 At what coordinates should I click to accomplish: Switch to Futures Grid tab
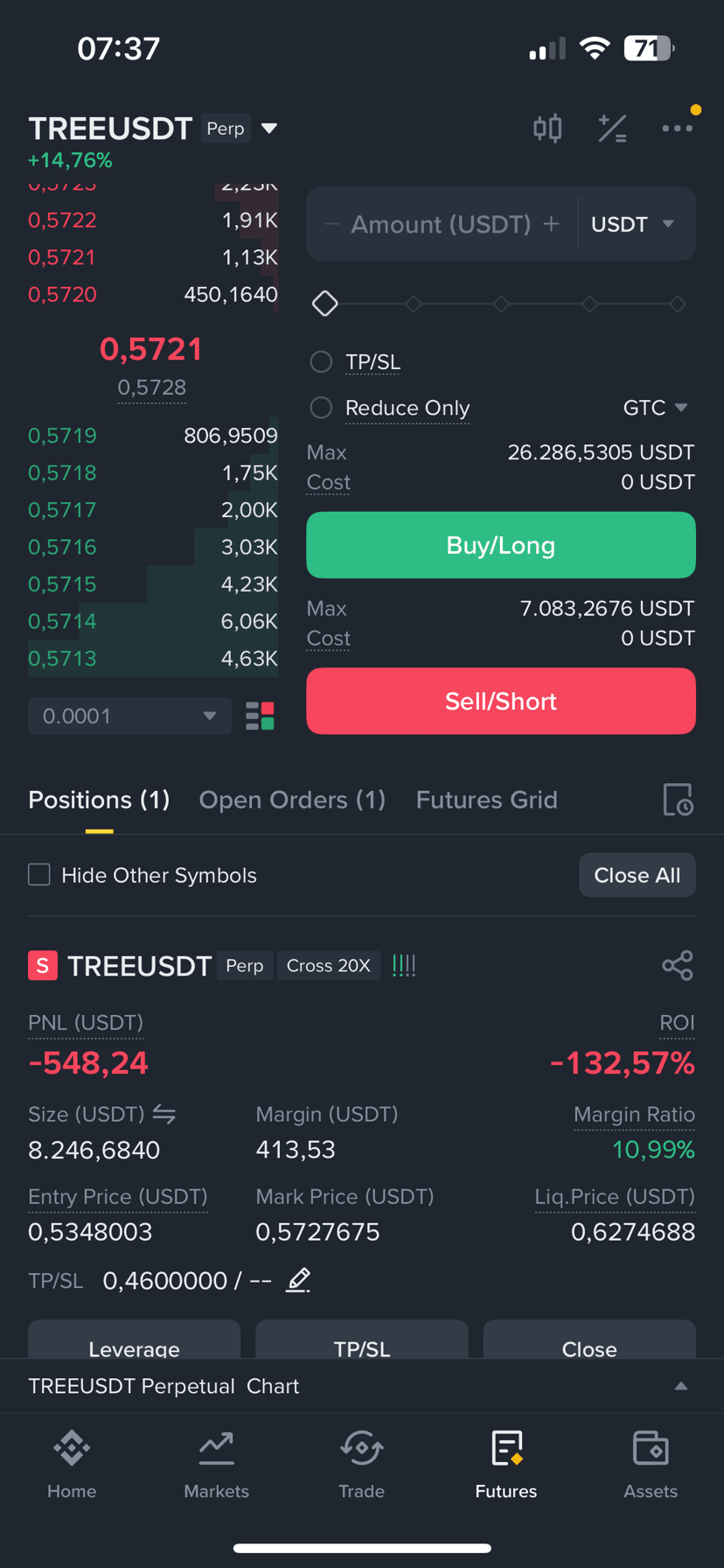486,800
